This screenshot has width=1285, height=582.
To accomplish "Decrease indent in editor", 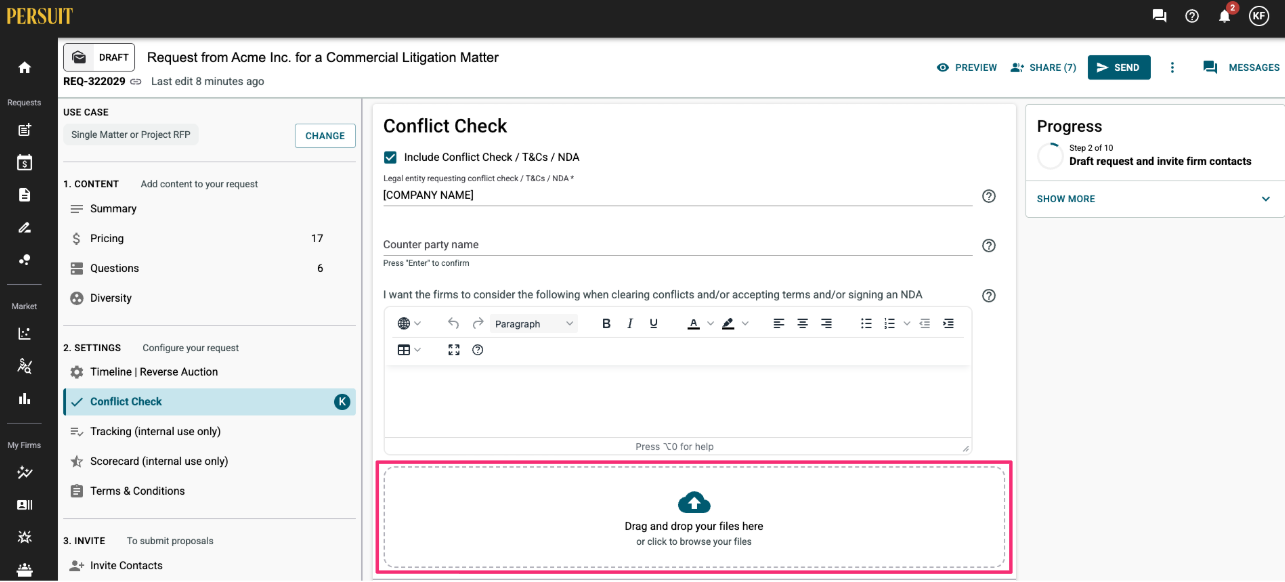I will [x=925, y=323].
